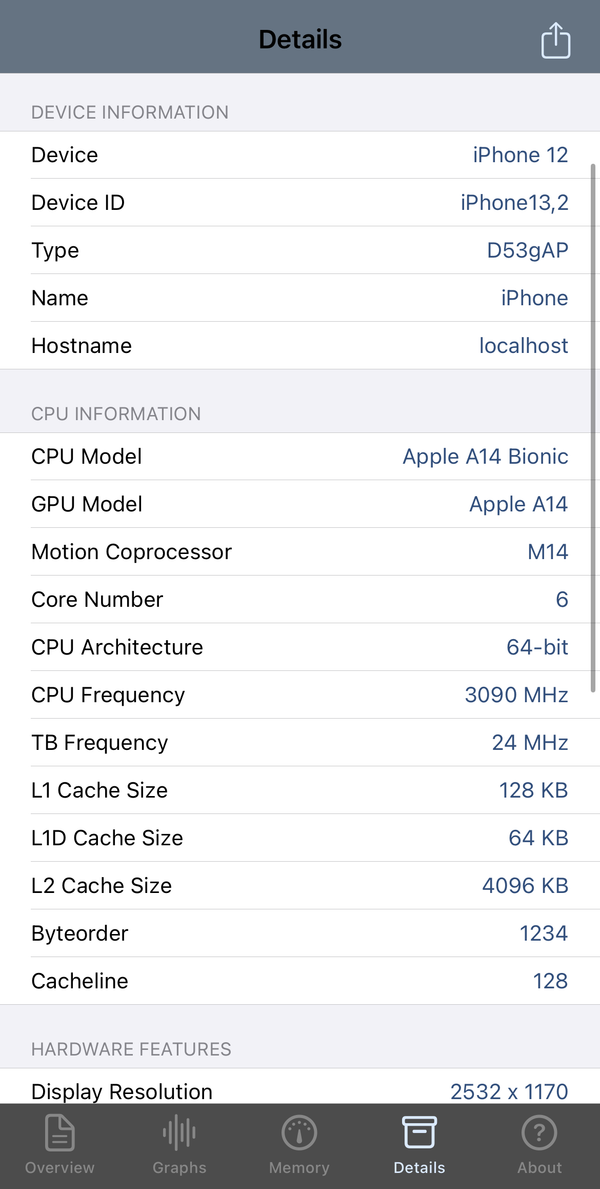600x1189 pixels.
Task: Tap the 24 MHz value
Action: point(530,742)
